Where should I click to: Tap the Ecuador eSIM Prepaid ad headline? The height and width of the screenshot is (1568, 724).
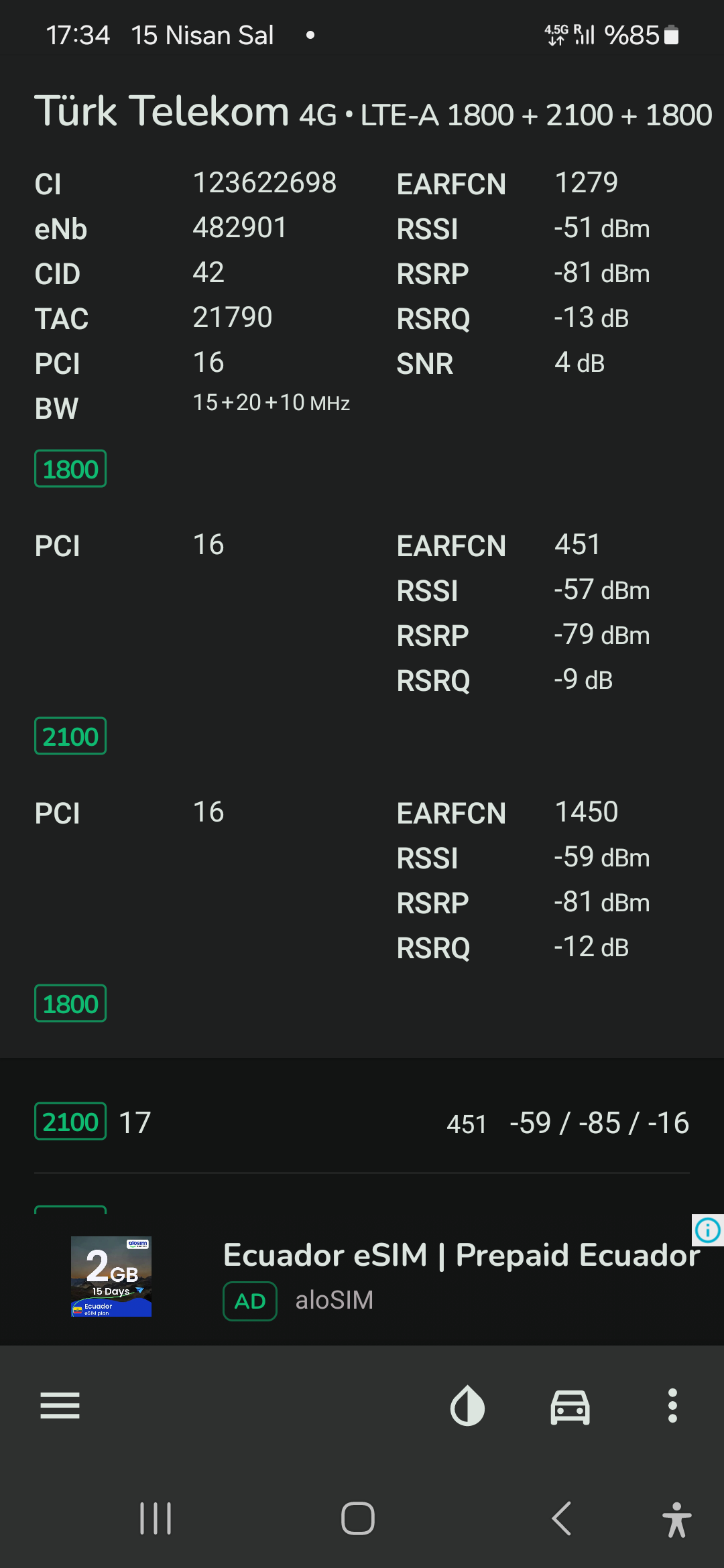pos(461,1254)
